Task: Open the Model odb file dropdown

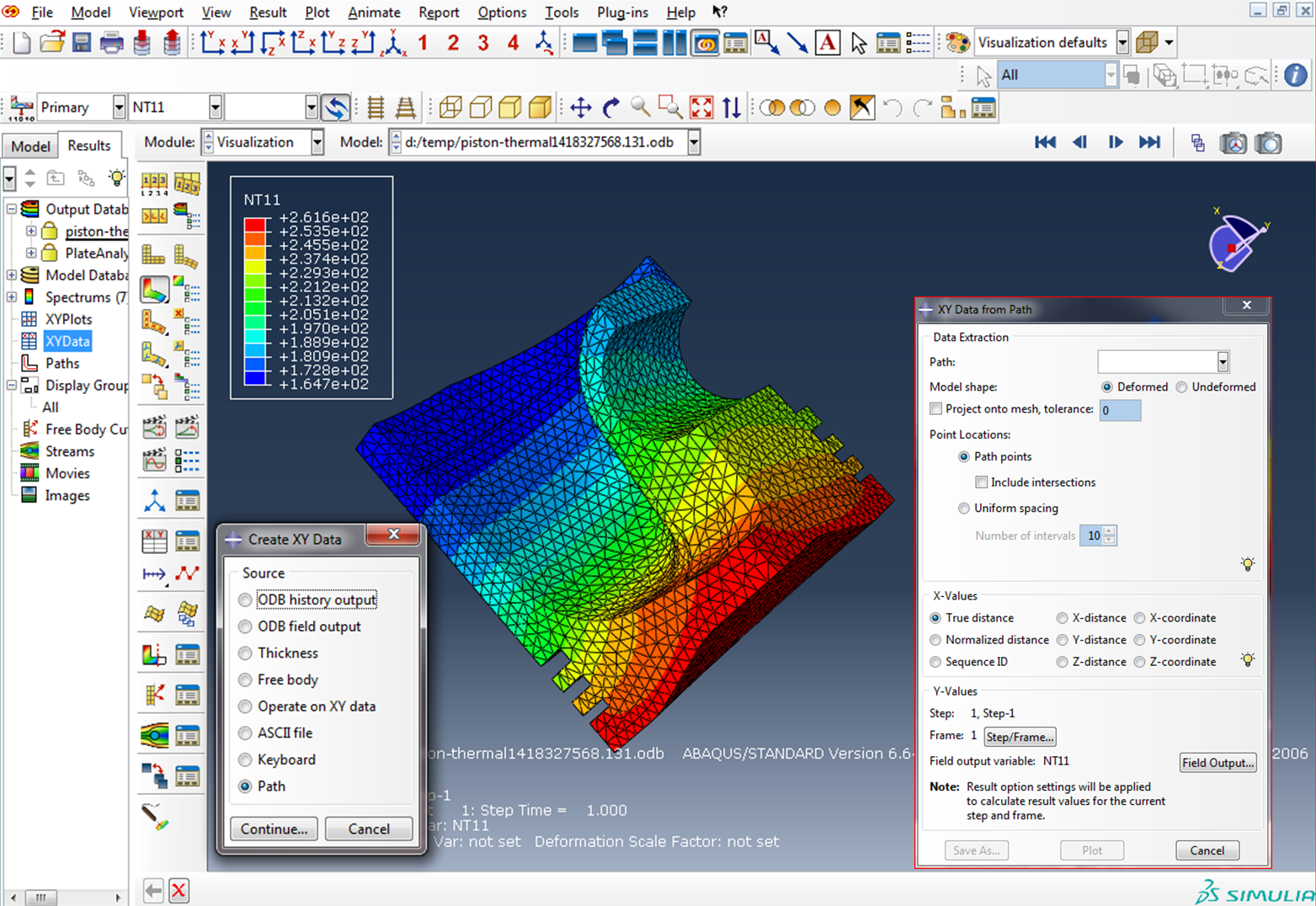Action: coord(694,142)
